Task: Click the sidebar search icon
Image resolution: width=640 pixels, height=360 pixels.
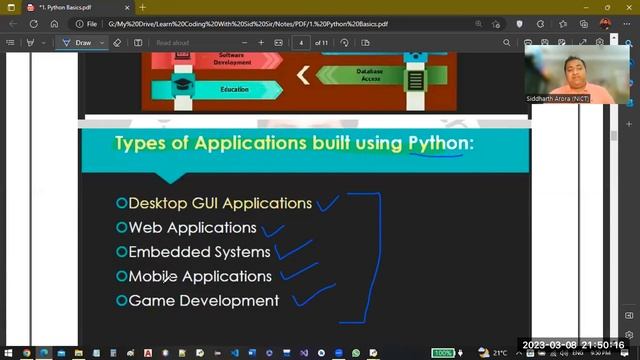Action: 629,43
